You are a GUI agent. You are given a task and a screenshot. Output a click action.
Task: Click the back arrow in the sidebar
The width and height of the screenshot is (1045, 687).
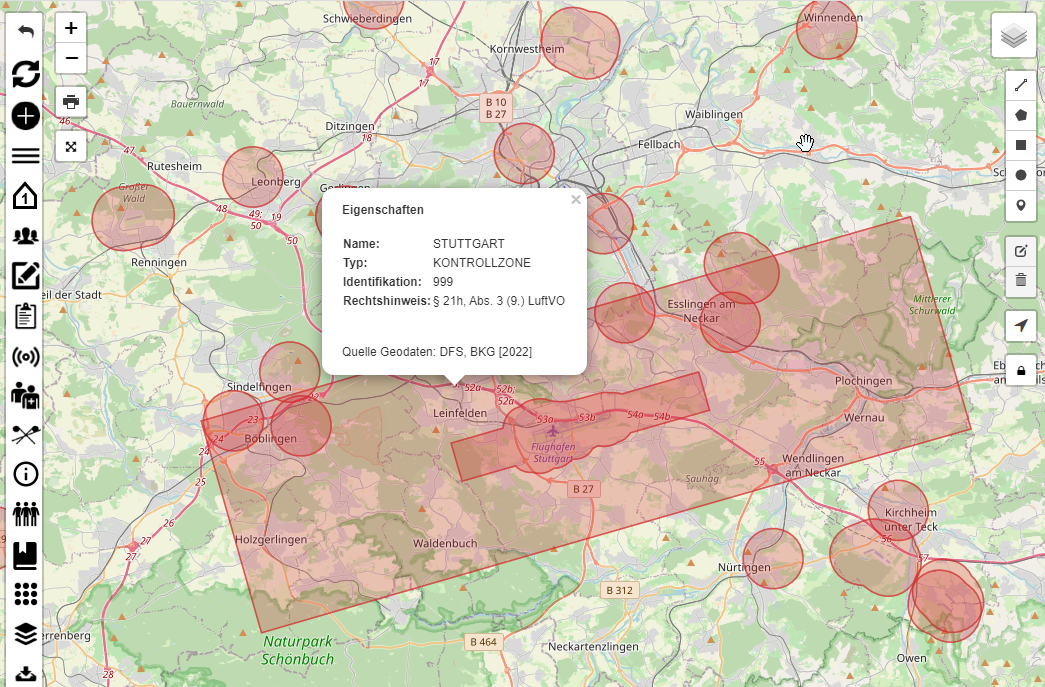pos(26,31)
